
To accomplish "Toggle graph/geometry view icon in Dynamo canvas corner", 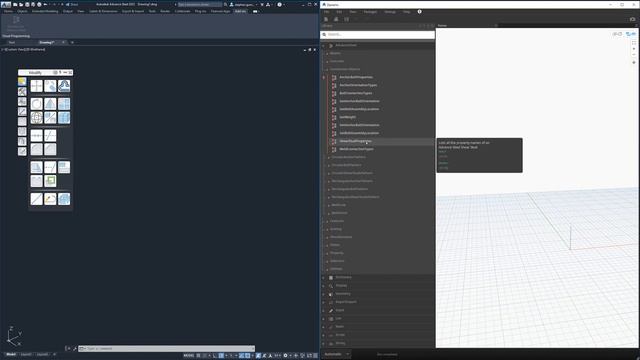I will (631, 34).
